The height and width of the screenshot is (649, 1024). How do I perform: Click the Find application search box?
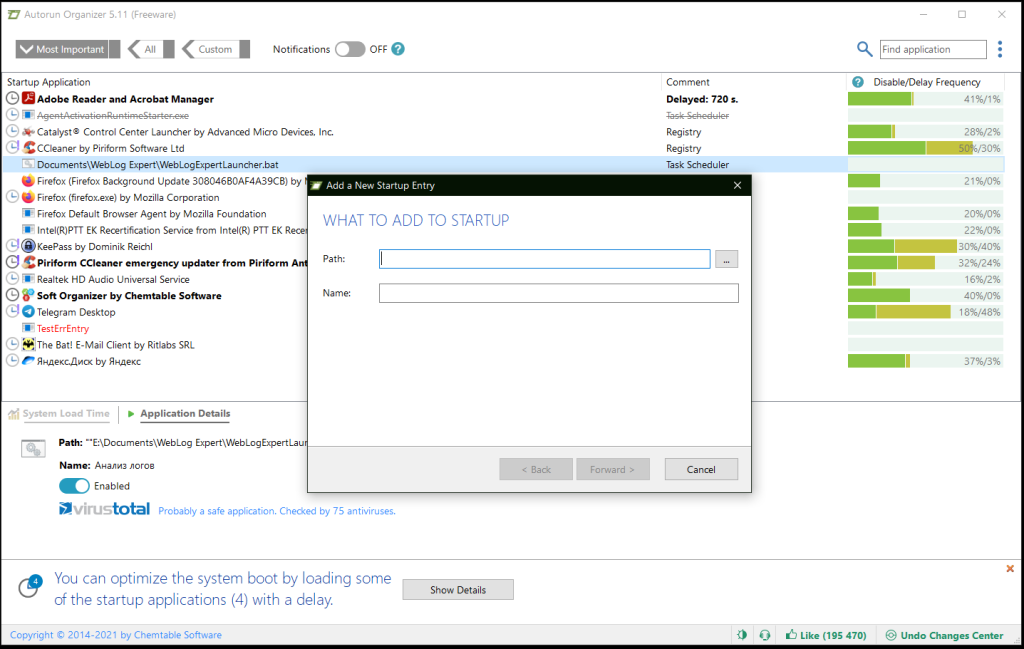tap(933, 49)
